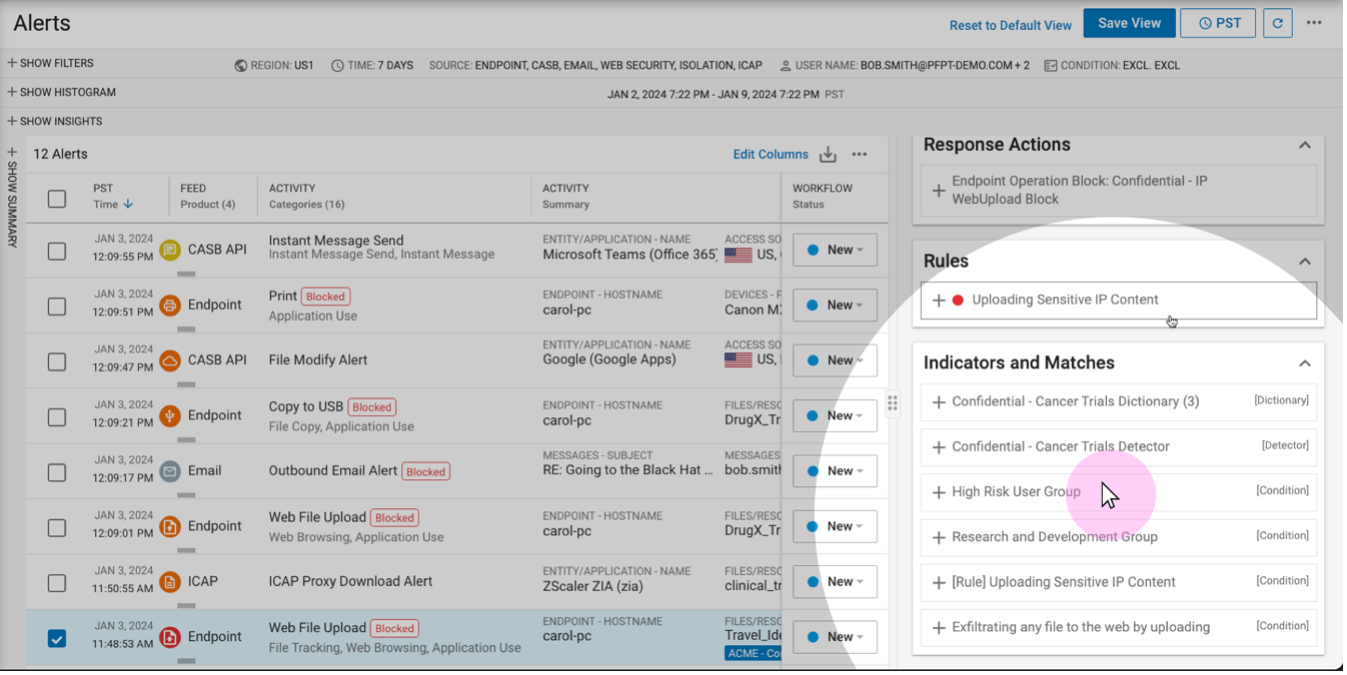
Task: Click the Show Summary vertical label
Action: coord(12,204)
